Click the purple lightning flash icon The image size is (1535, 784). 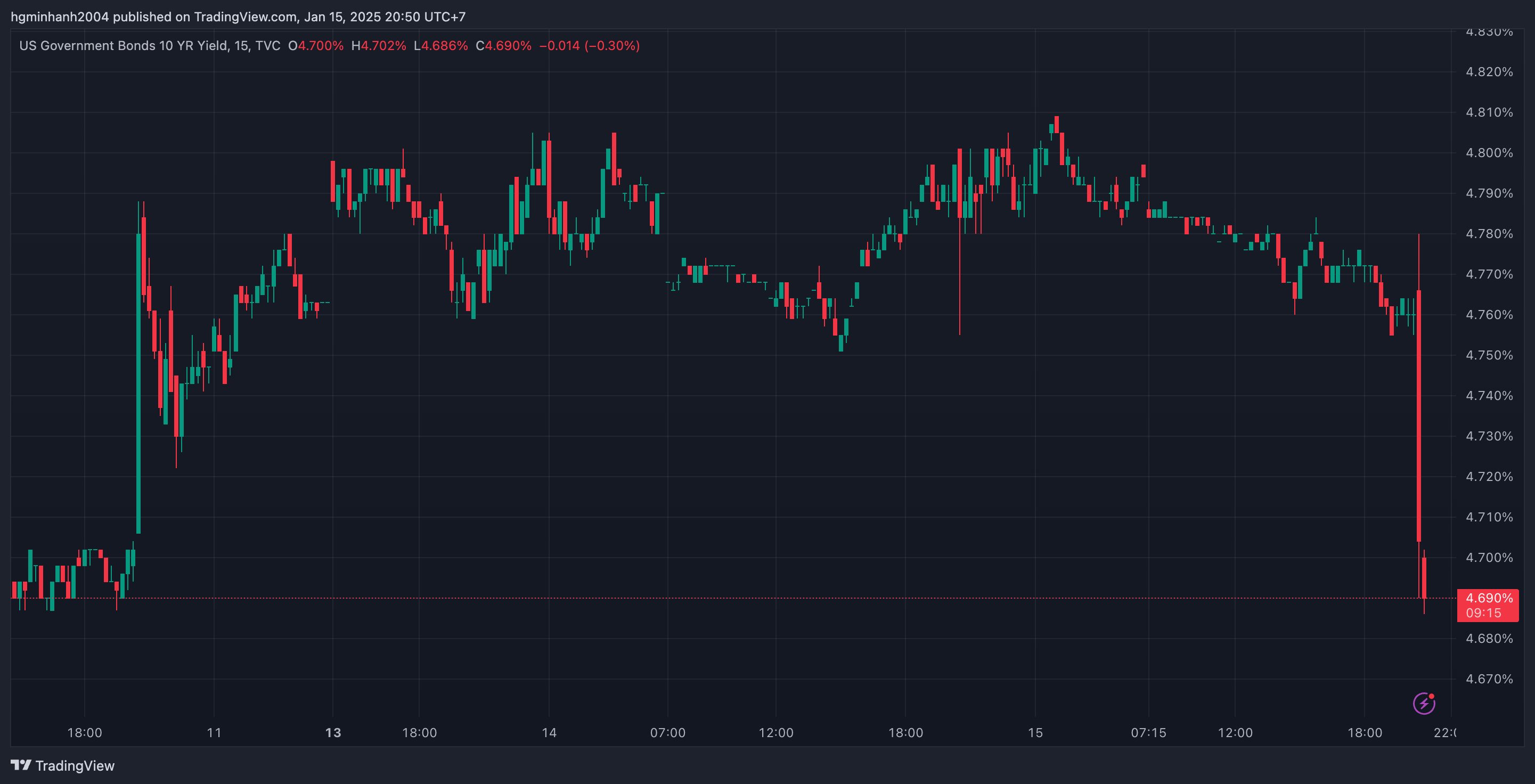(1424, 703)
